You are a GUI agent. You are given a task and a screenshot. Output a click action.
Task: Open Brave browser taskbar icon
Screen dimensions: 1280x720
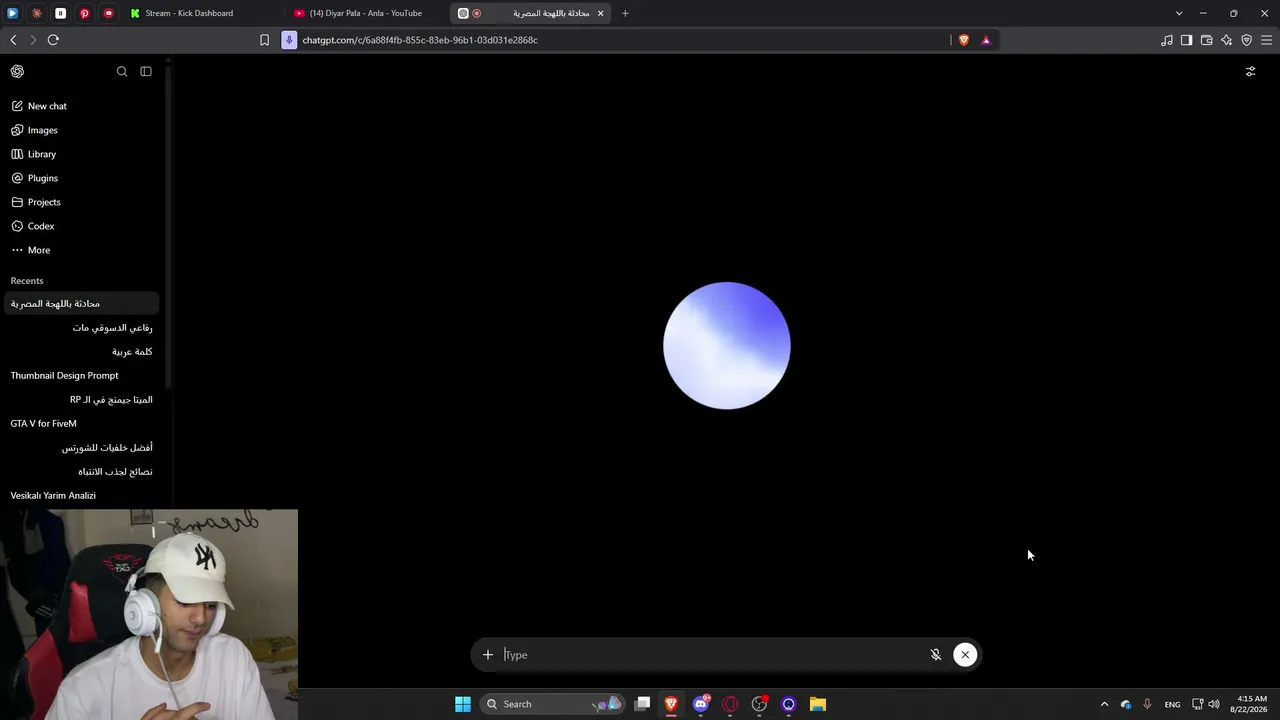671,704
